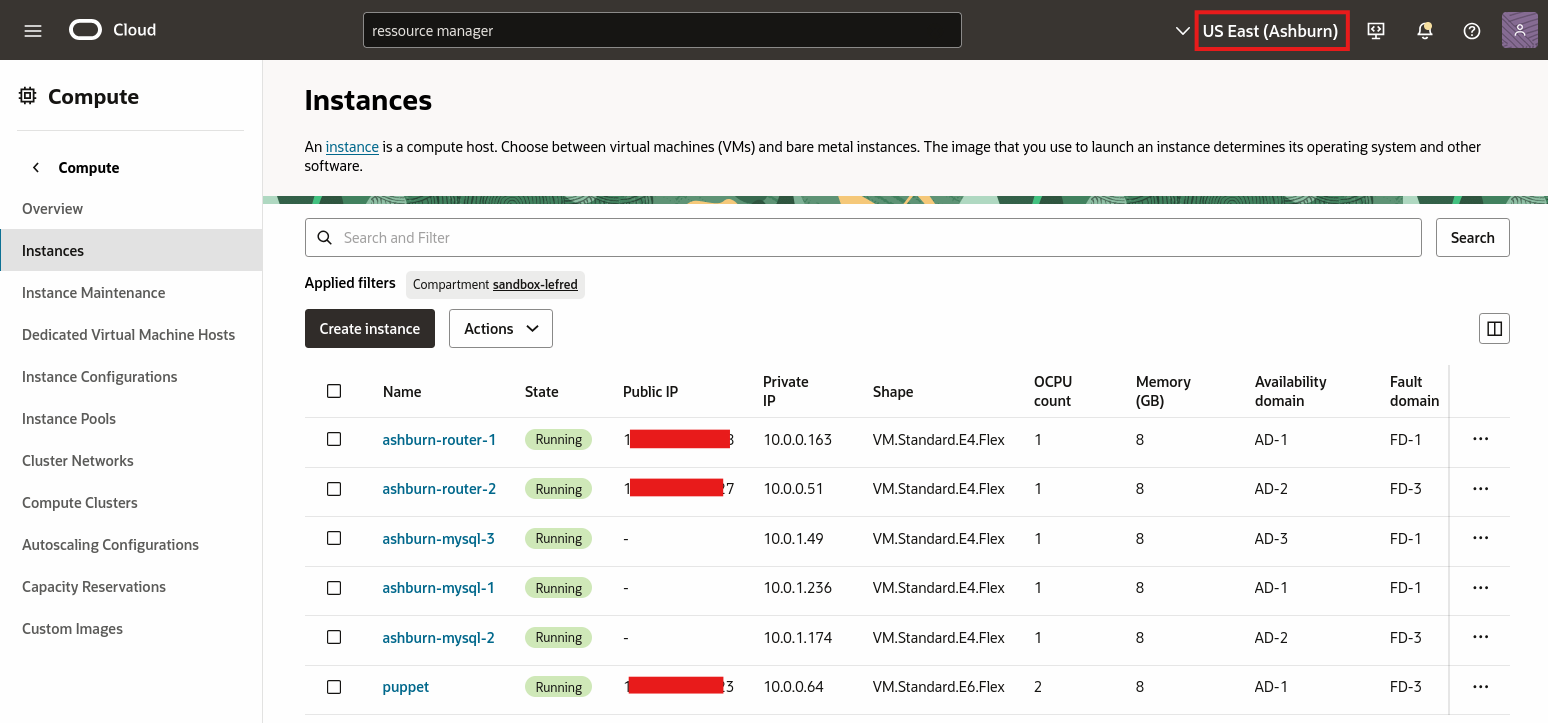Select the checkbox for ashburn-router-1
The width and height of the screenshot is (1548, 723).
(x=334, y=439)
